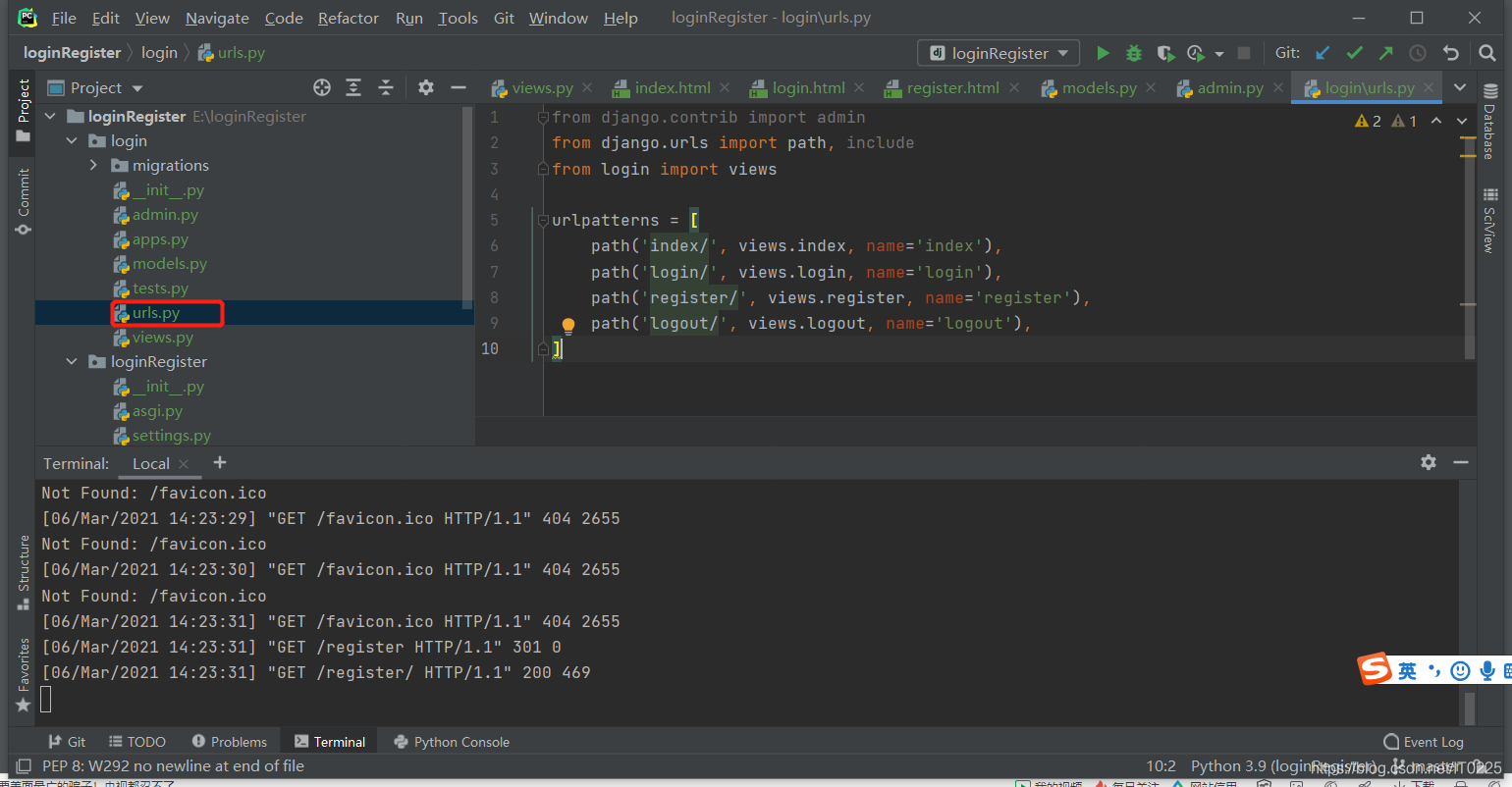1512x787 pixels.
Task: Push commits with green Git arrow
Action: click(1385, 53)
